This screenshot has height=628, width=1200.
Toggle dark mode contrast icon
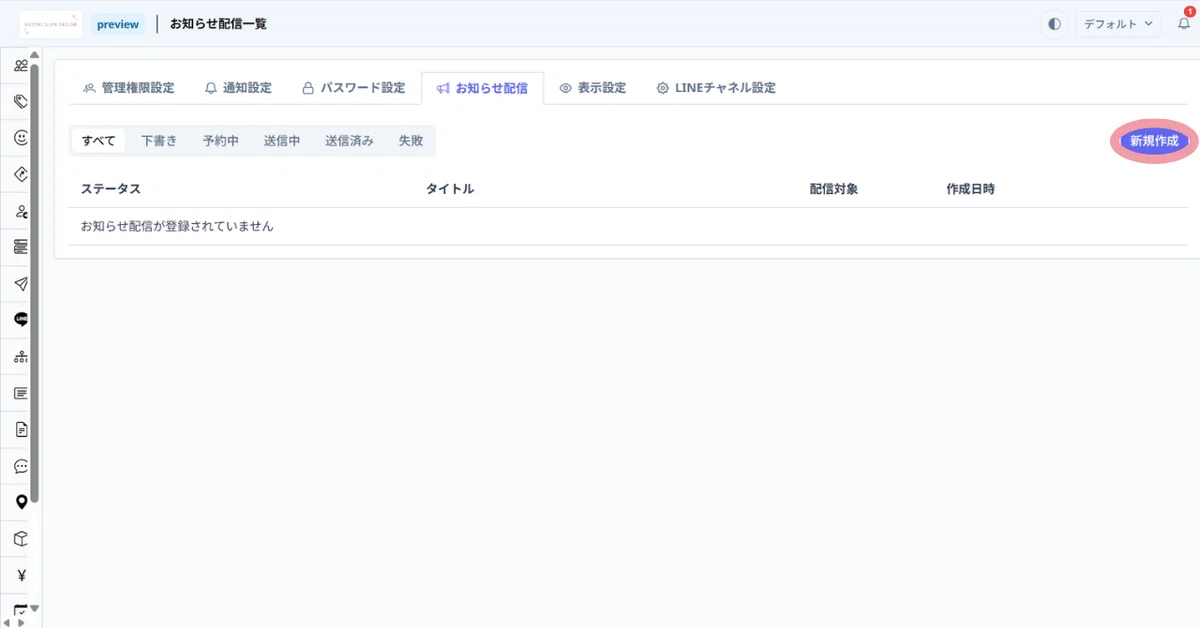[x=1054, y=24]
